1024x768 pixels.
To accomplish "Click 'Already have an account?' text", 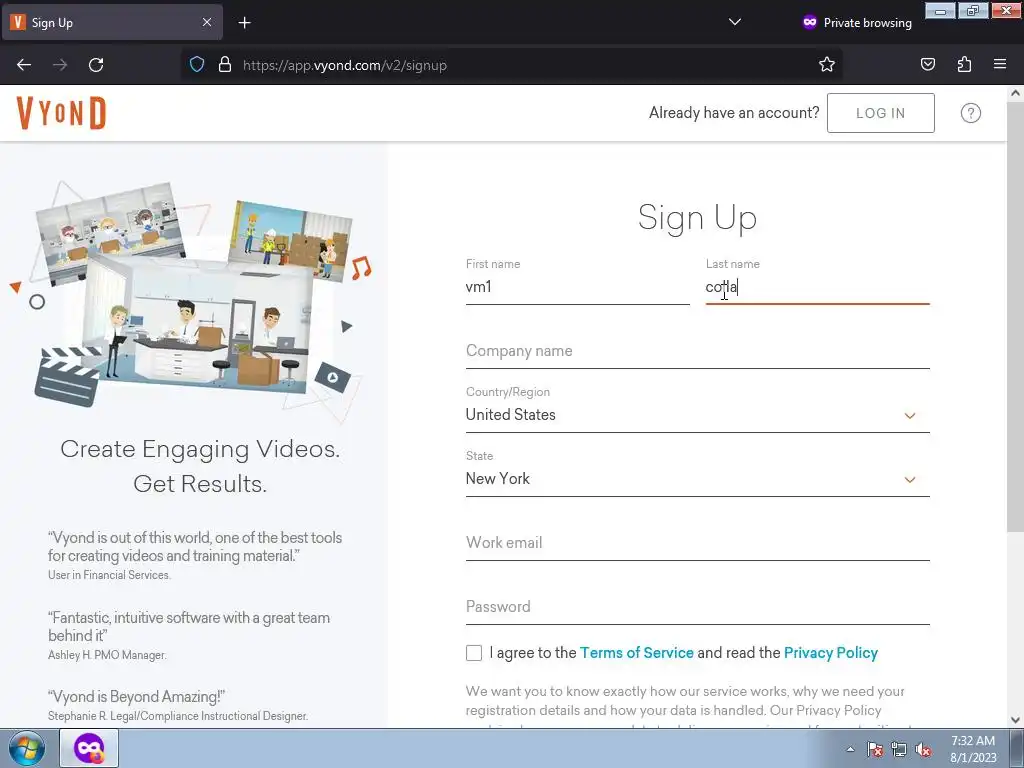I will [x=734, y=113].
